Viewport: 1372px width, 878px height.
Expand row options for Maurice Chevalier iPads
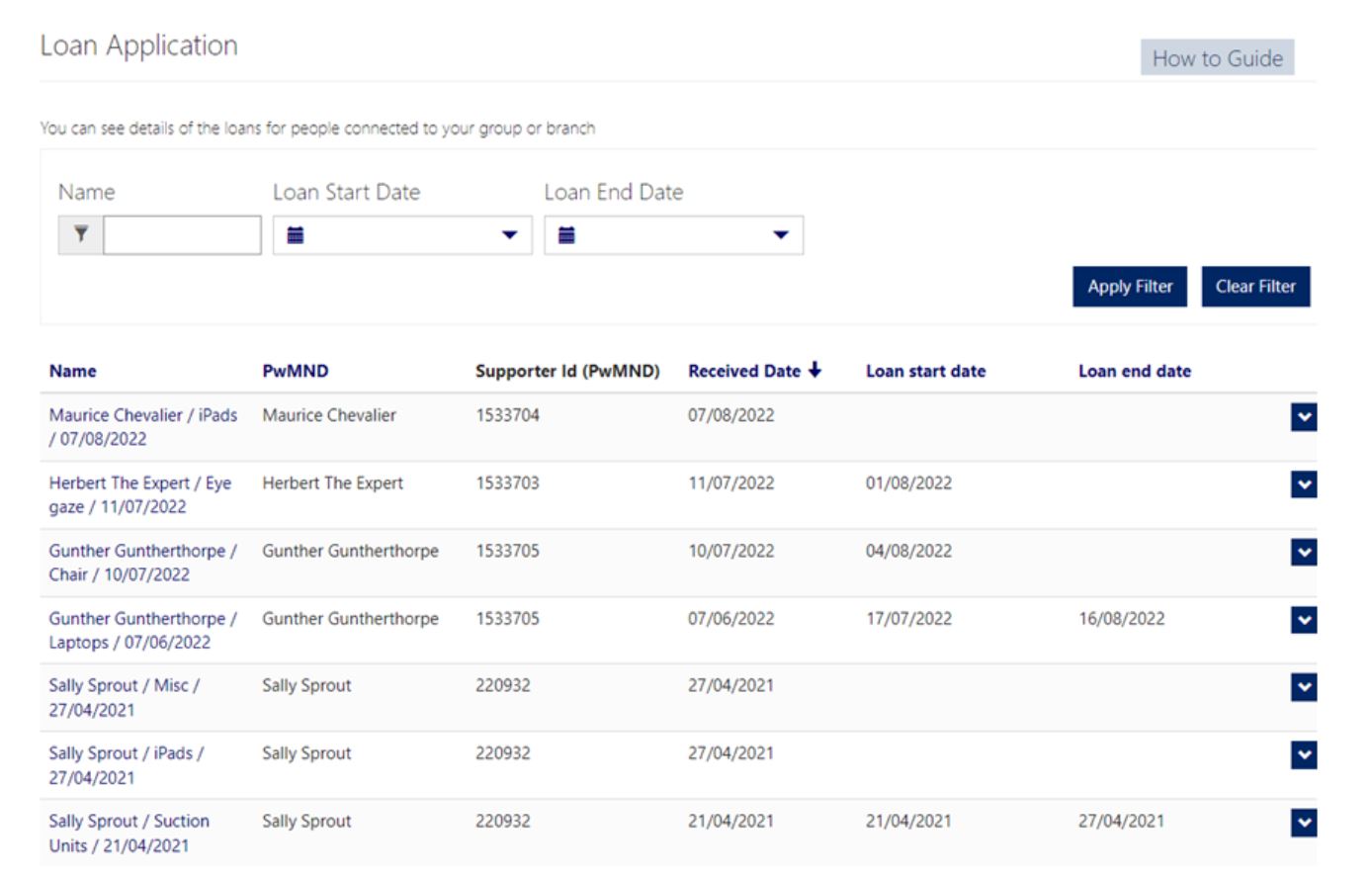[x=1304, y=417]
